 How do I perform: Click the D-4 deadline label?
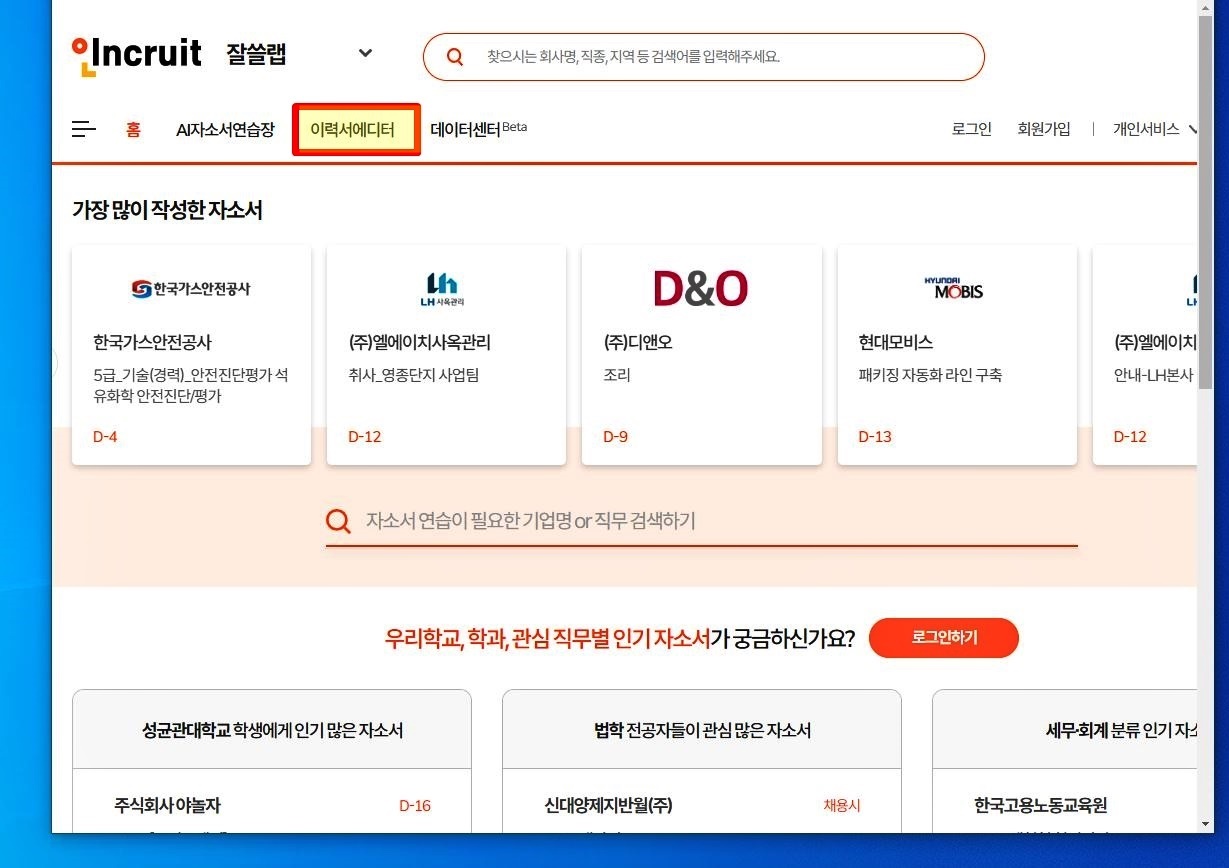[105, 437]
